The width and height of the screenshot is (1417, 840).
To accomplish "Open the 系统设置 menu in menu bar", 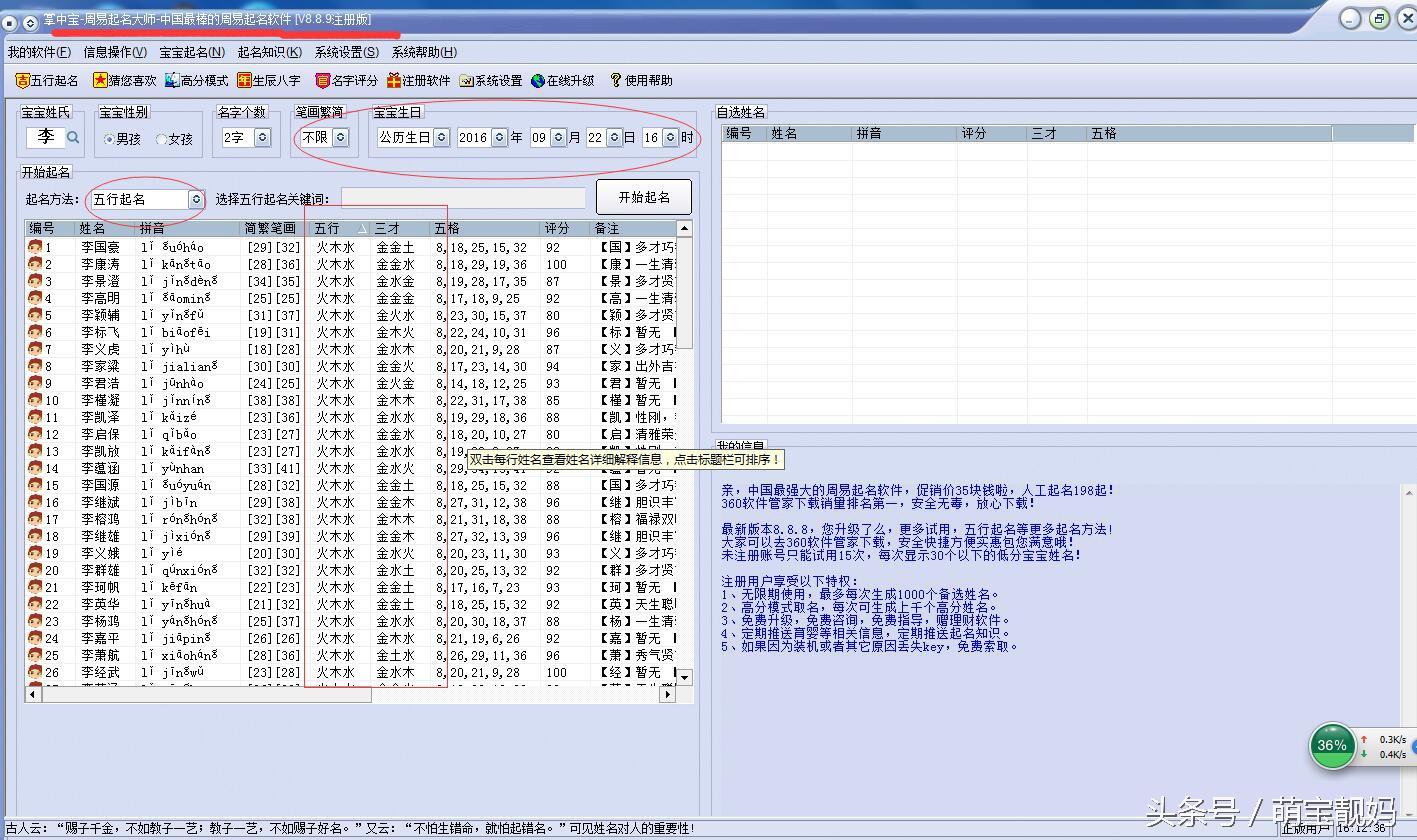I will coord(346,52).
